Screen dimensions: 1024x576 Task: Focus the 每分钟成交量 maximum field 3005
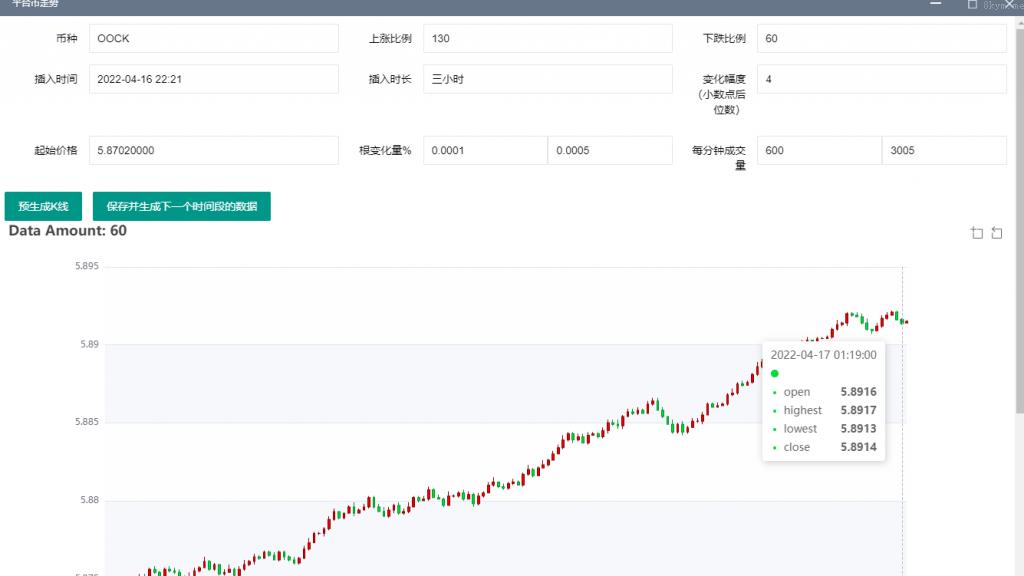tap(944, 151)
